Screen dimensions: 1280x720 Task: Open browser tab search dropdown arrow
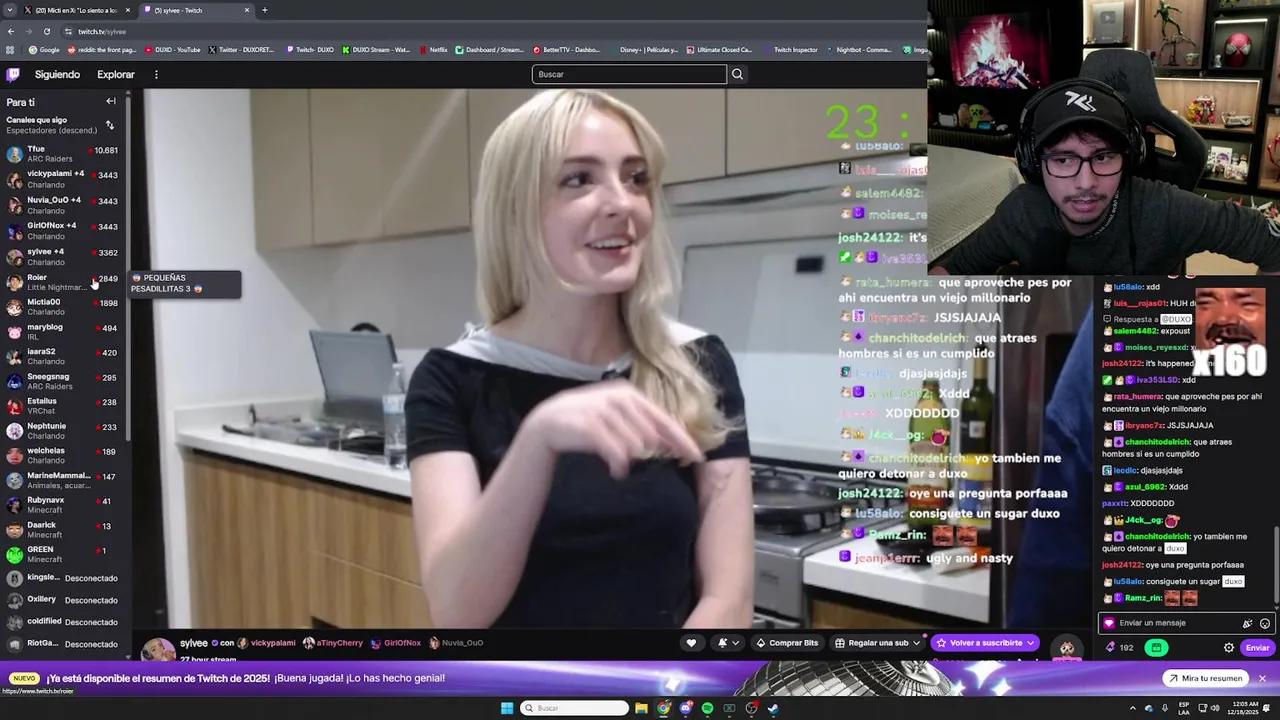(x=10, y=10)
